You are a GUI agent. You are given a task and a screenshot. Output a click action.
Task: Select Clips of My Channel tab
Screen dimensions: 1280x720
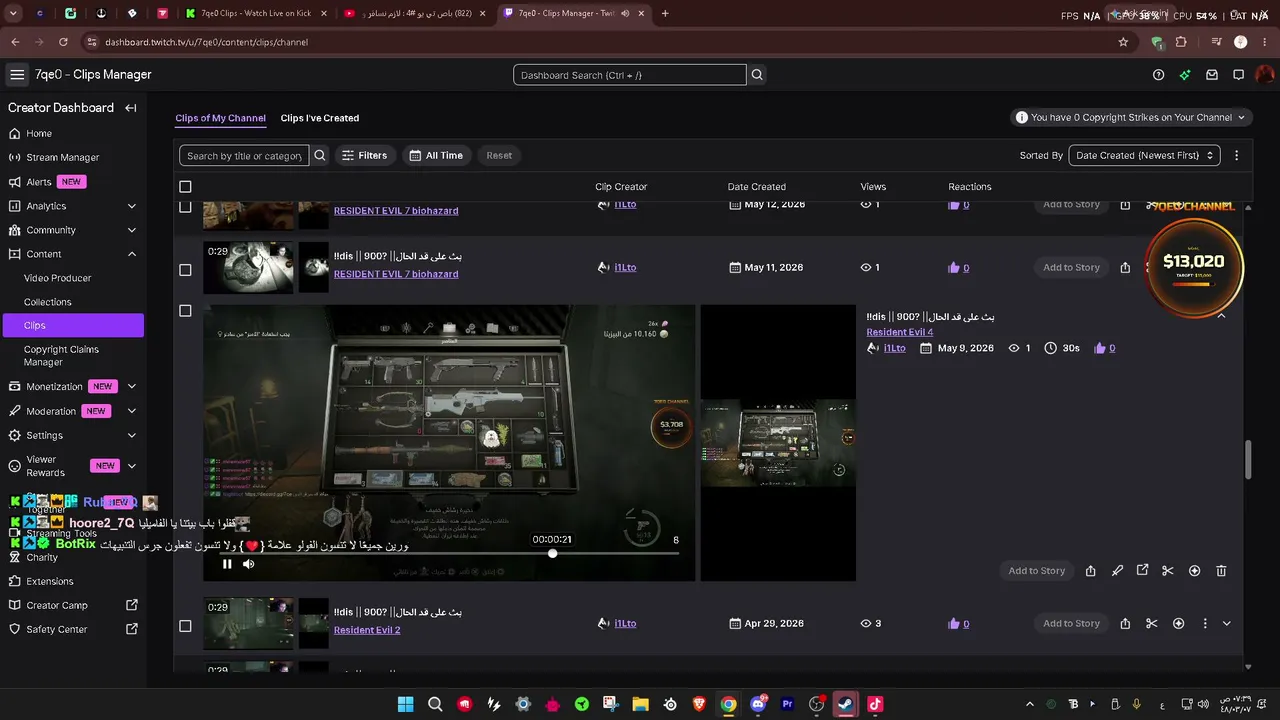[220, 118]
